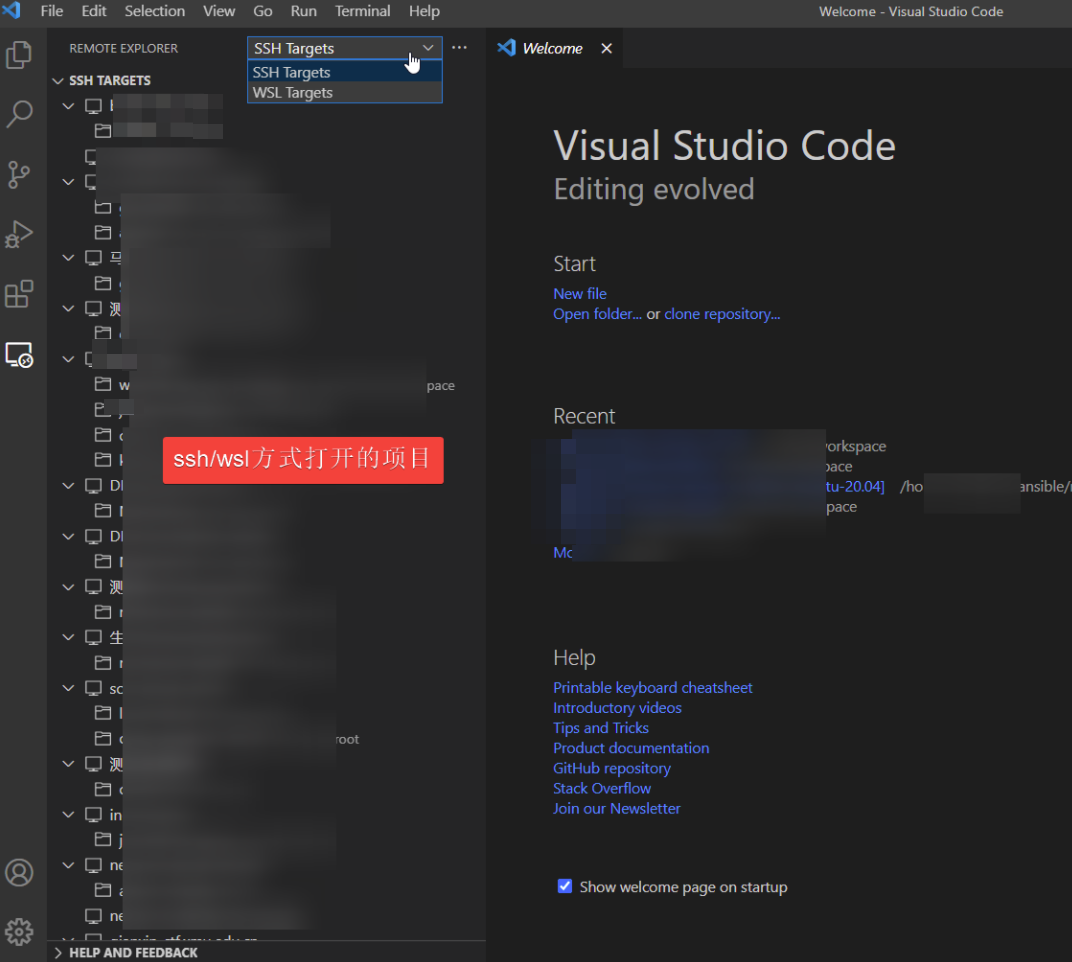Open the Accounts menu icon

point(19,872)
